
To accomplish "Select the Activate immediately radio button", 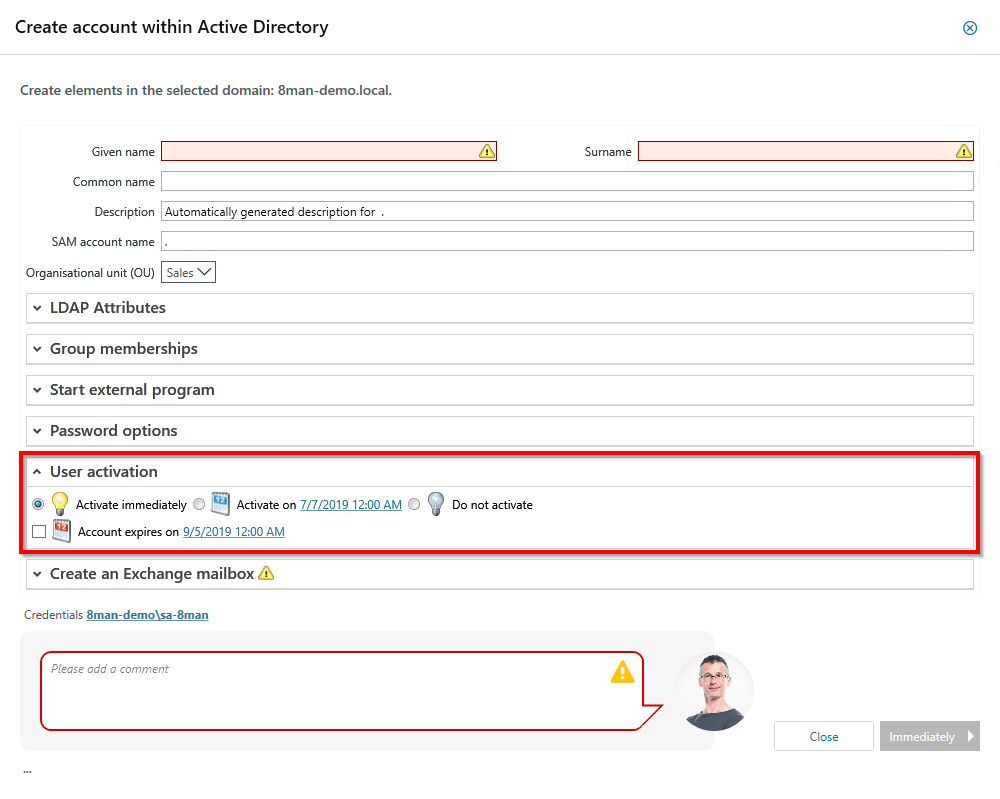I will (x=38, y=505).
